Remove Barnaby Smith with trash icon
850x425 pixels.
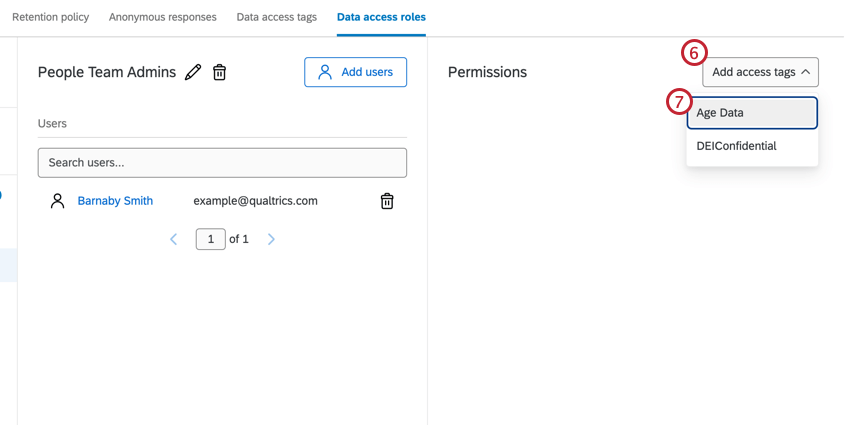[387, 201]
